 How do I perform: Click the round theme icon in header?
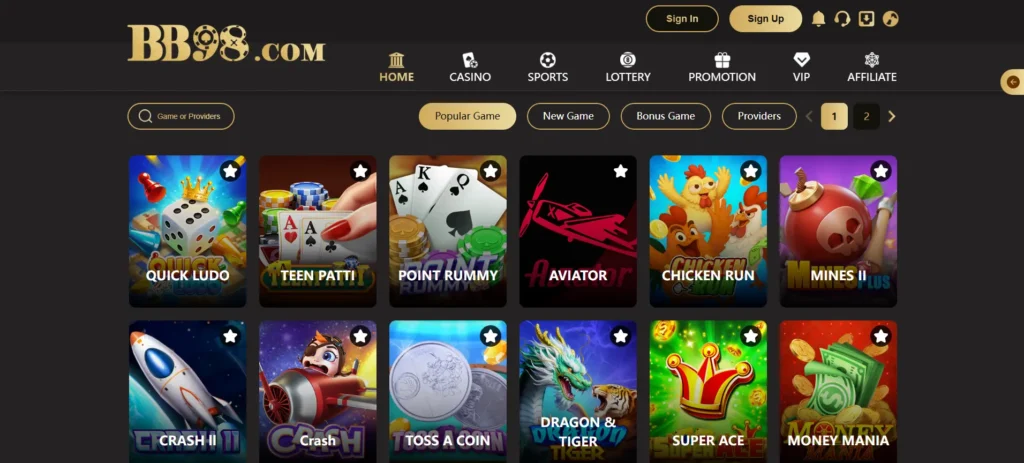tap(891, 19)
